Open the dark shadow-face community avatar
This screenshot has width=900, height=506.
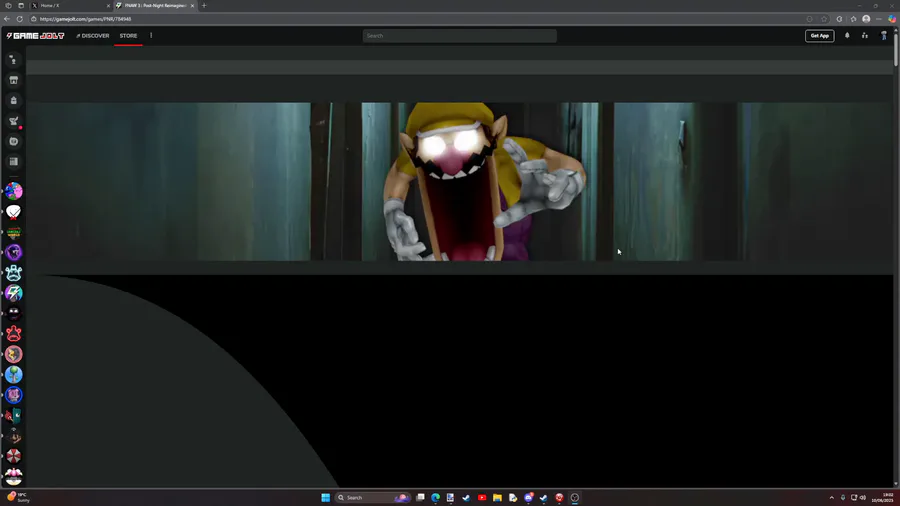pos(14,313)
